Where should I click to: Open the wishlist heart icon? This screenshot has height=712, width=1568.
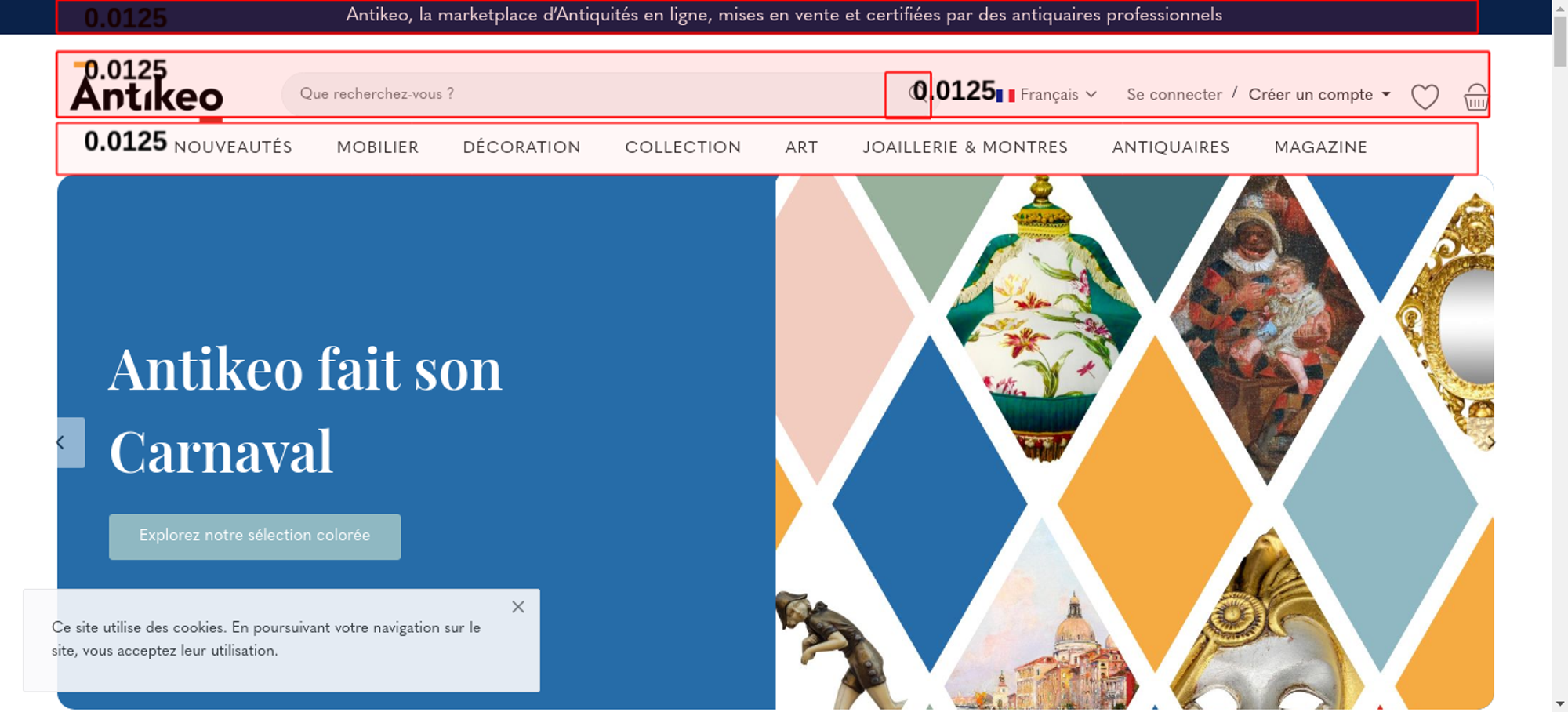(1425, 96)
